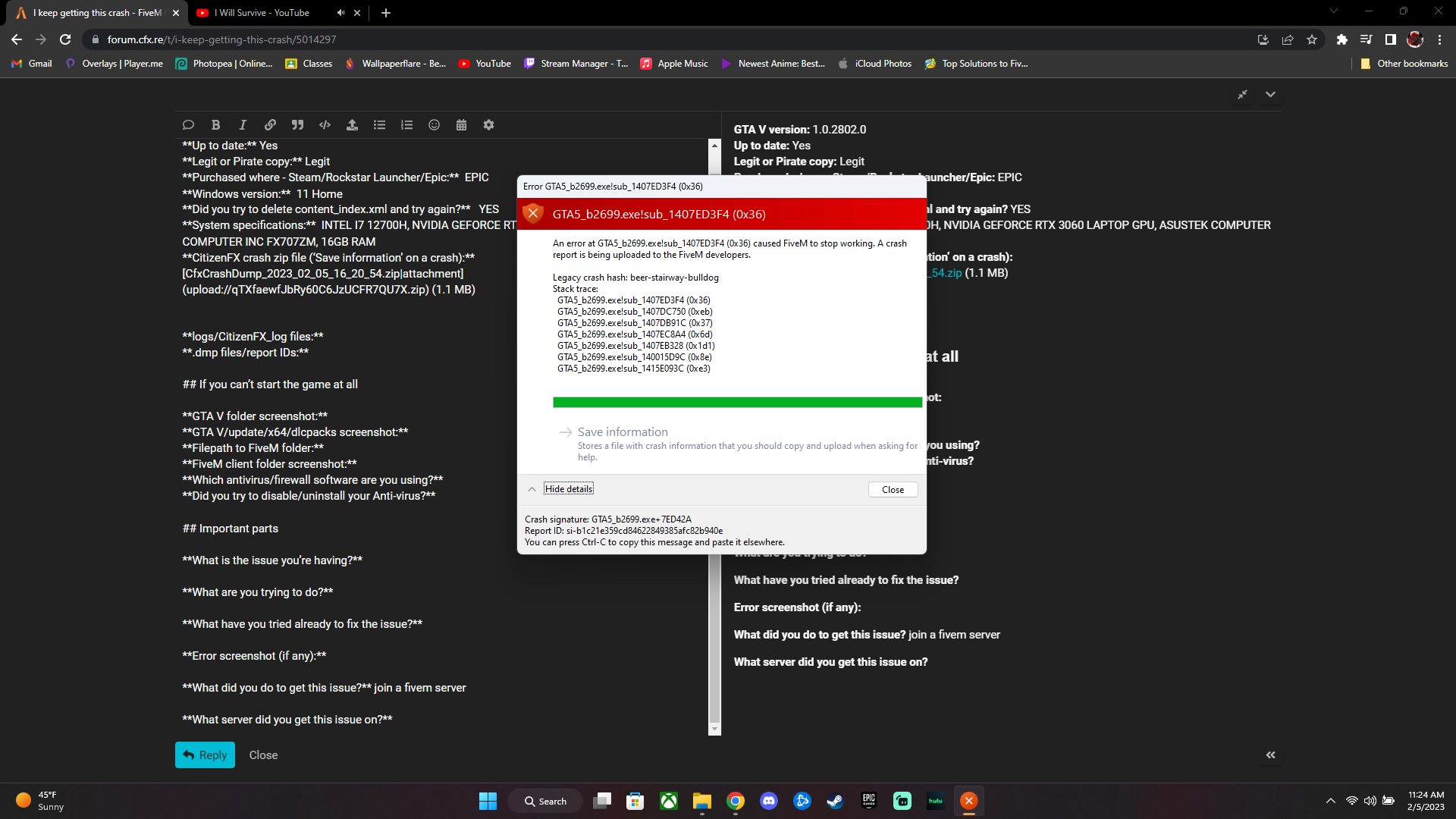Close the FiveM crash error dialog
This screenshot has width=1456, height=819.
pos(893,490)
